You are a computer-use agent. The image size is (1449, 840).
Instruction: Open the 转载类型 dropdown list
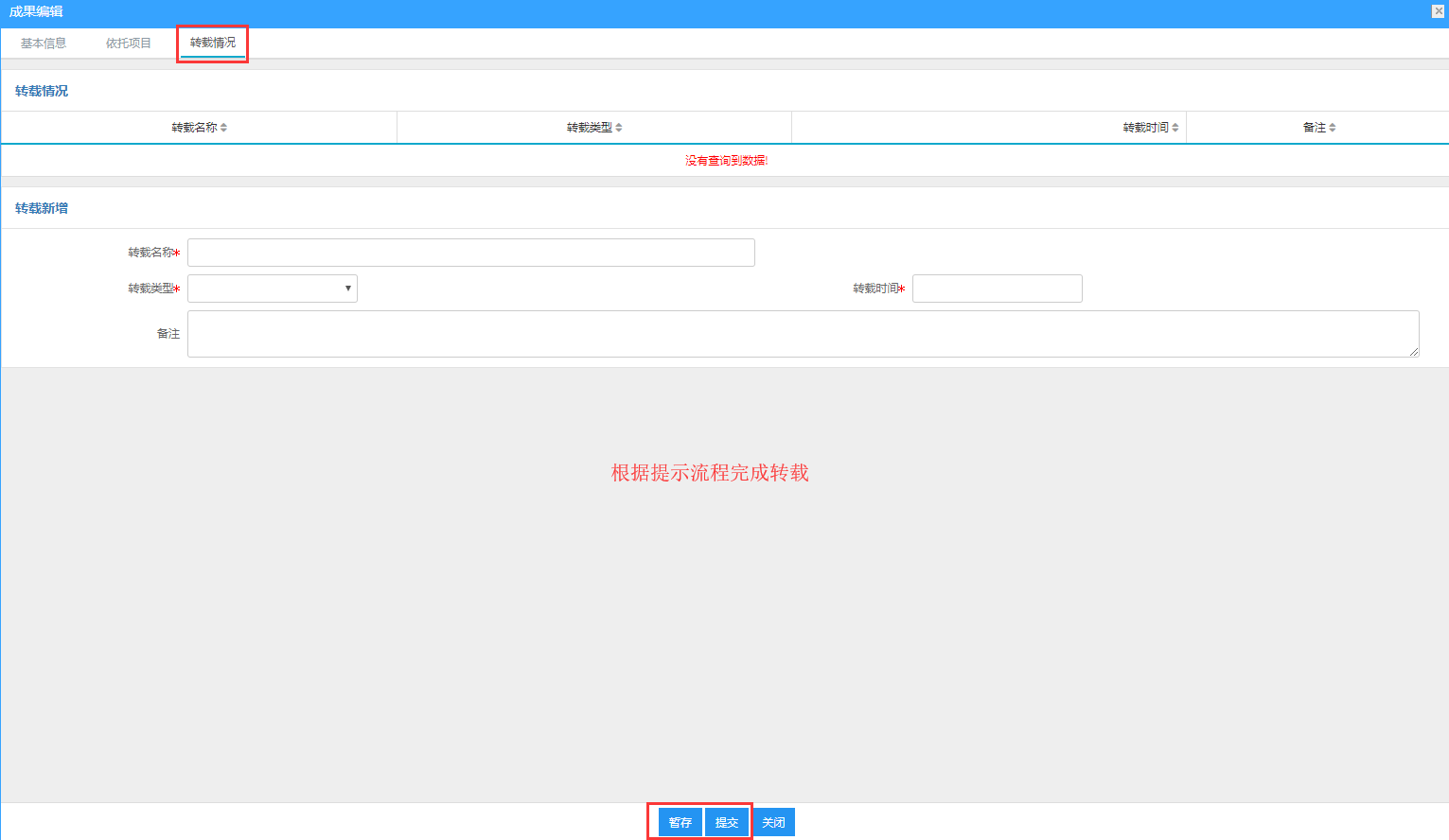tap(273, 289)
